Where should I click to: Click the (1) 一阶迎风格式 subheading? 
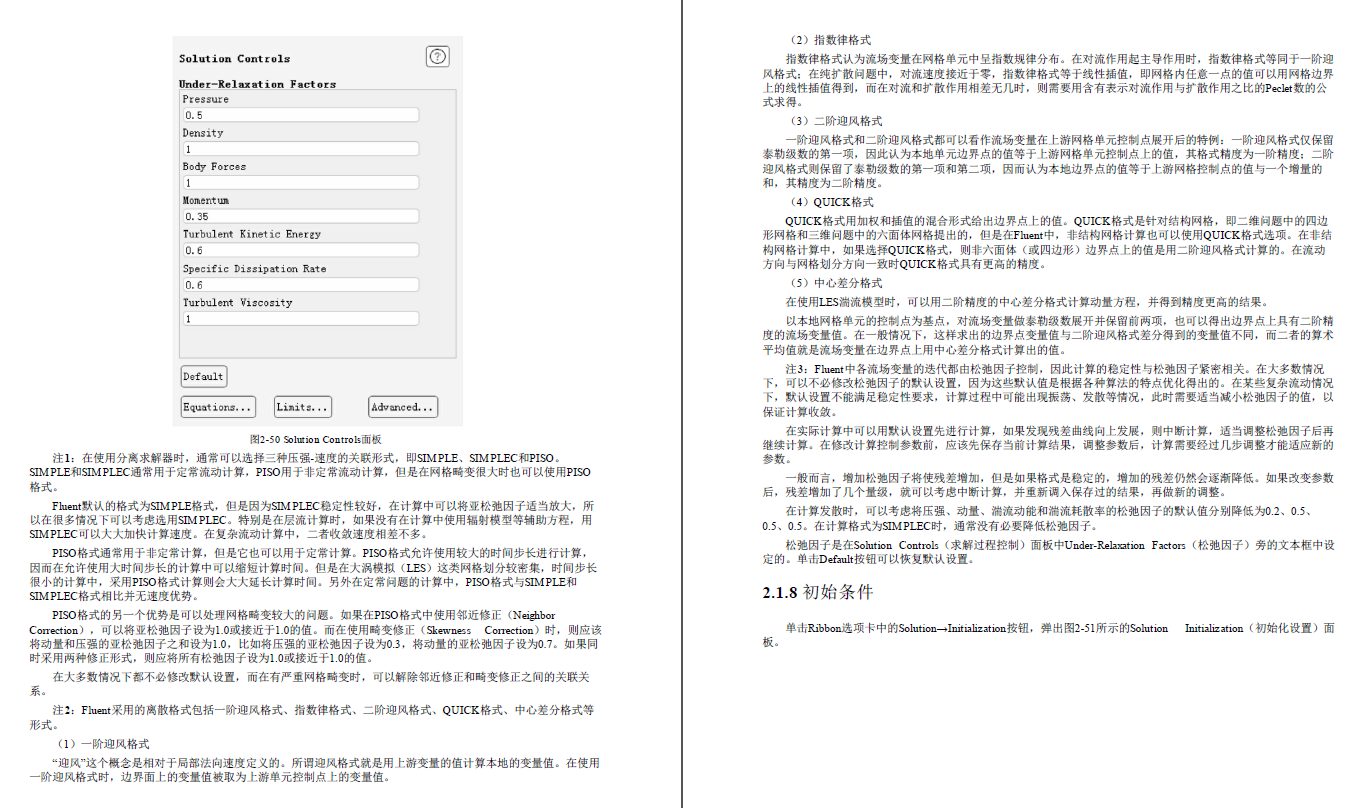[102, 744]
